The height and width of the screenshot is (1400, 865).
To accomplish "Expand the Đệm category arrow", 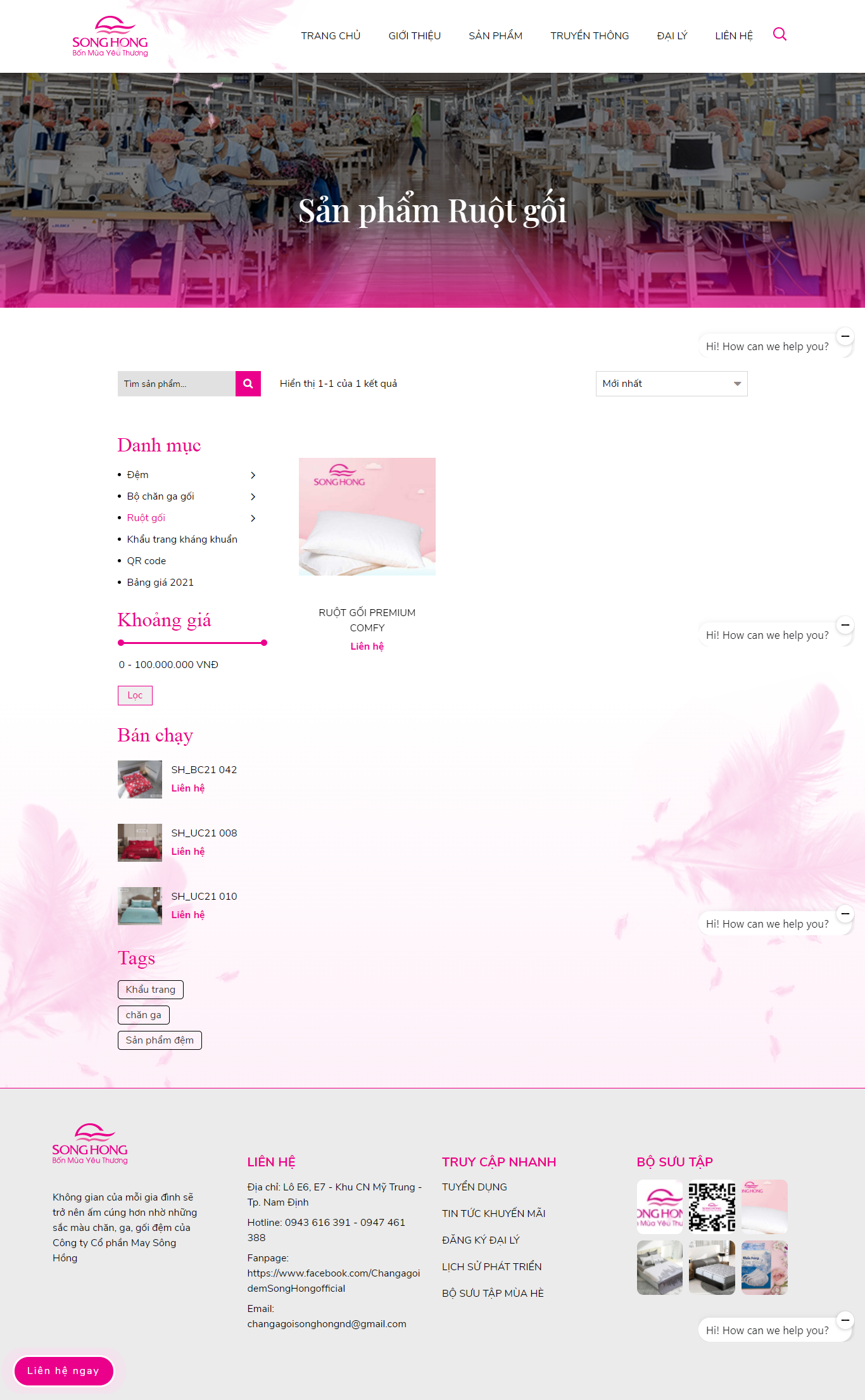I will pyautogui.click(x=253, y=475).
